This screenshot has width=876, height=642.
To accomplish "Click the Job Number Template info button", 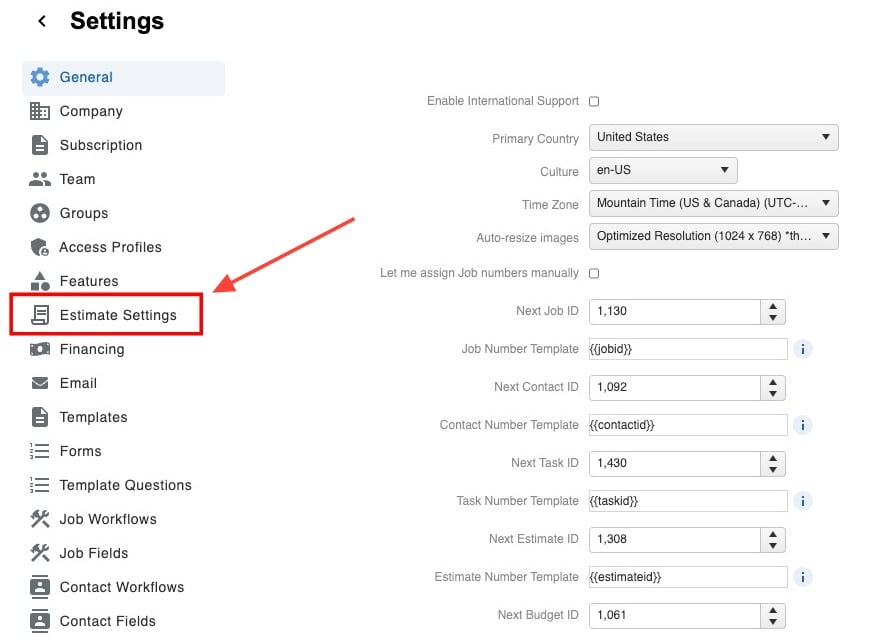I will [x=803, y=349].
